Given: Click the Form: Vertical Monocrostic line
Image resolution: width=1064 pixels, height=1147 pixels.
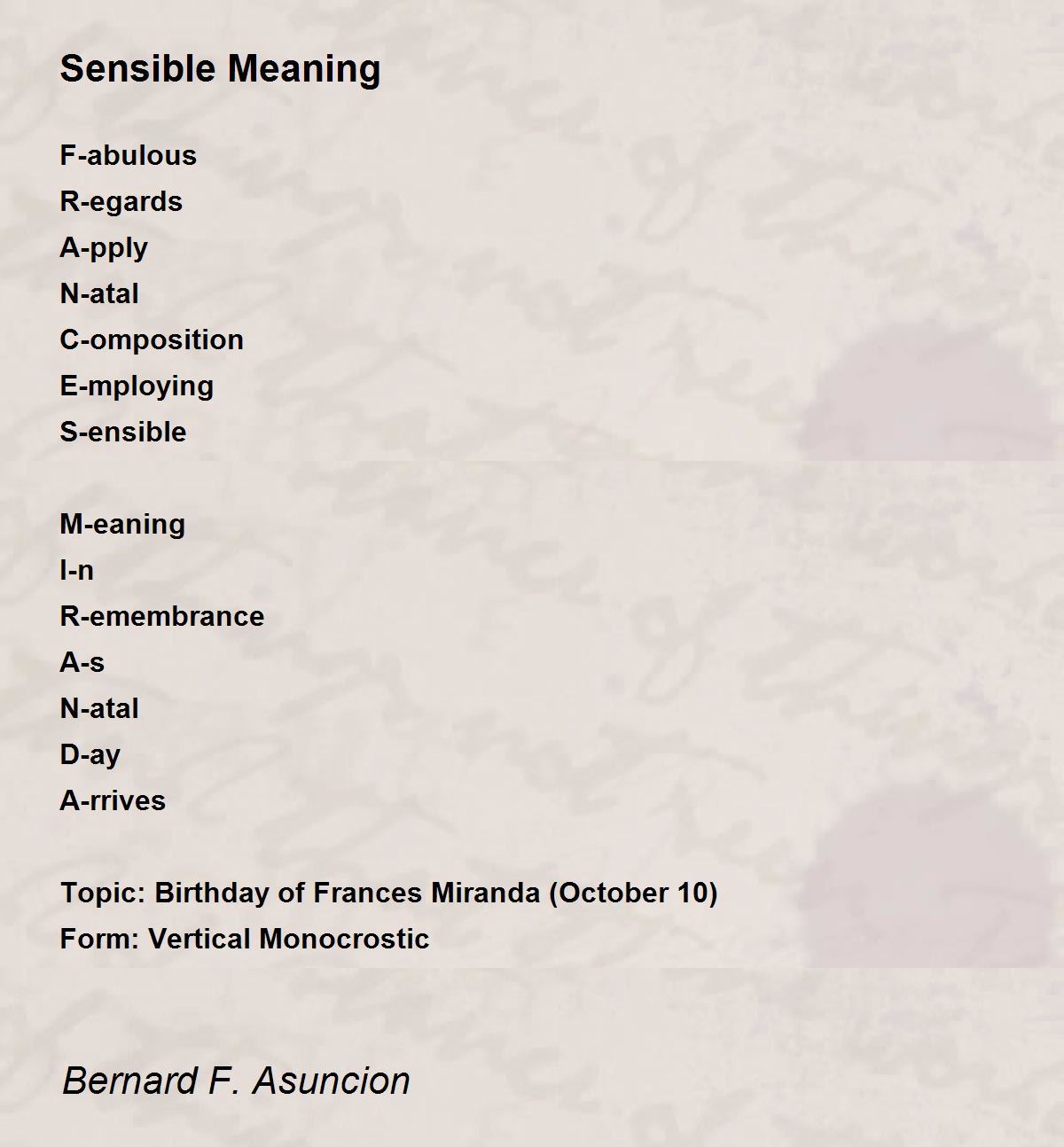Looking at the screenshot, I should point(245,939).
